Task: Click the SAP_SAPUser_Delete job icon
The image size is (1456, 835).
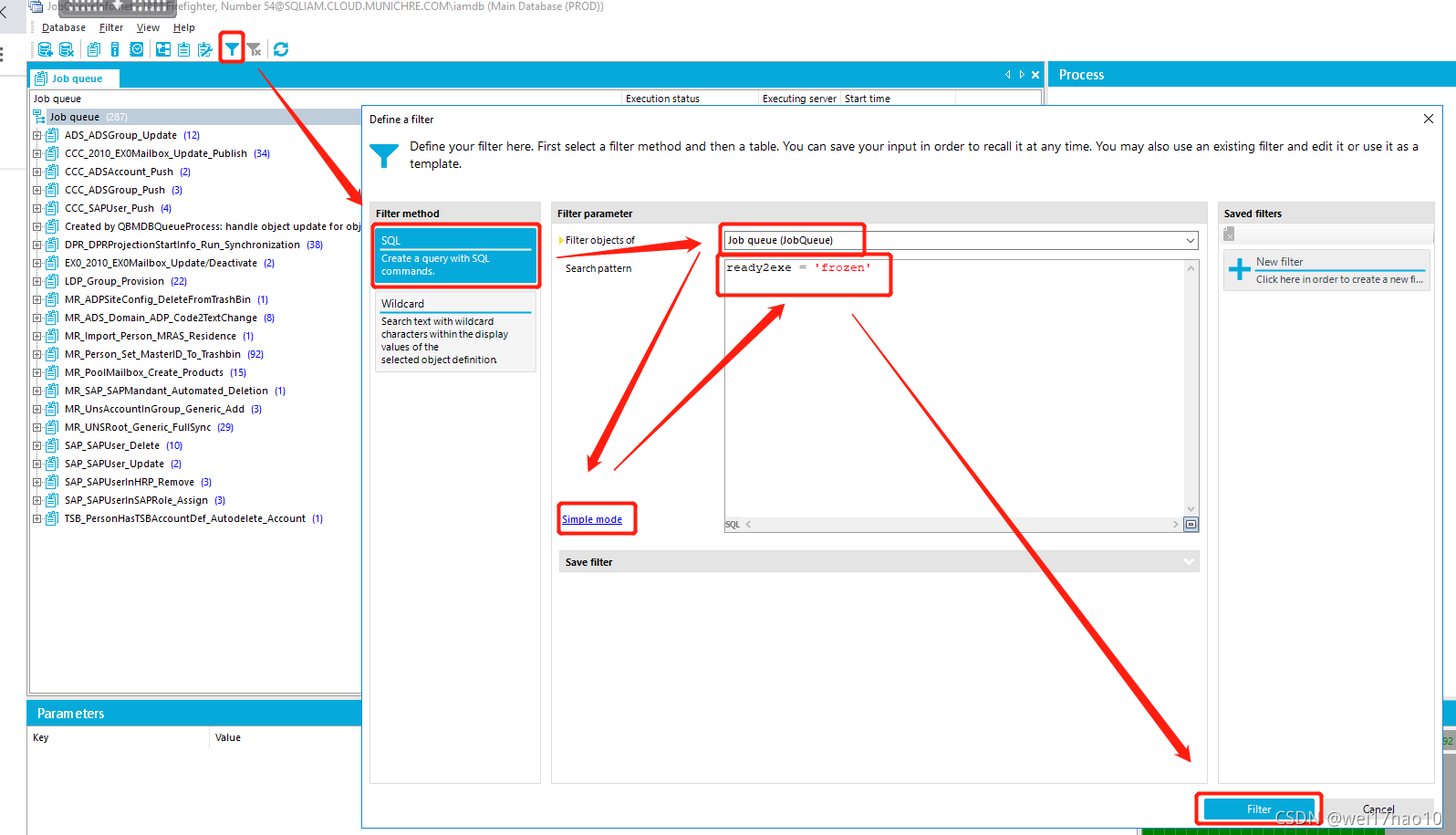Action: click(52, 445)
